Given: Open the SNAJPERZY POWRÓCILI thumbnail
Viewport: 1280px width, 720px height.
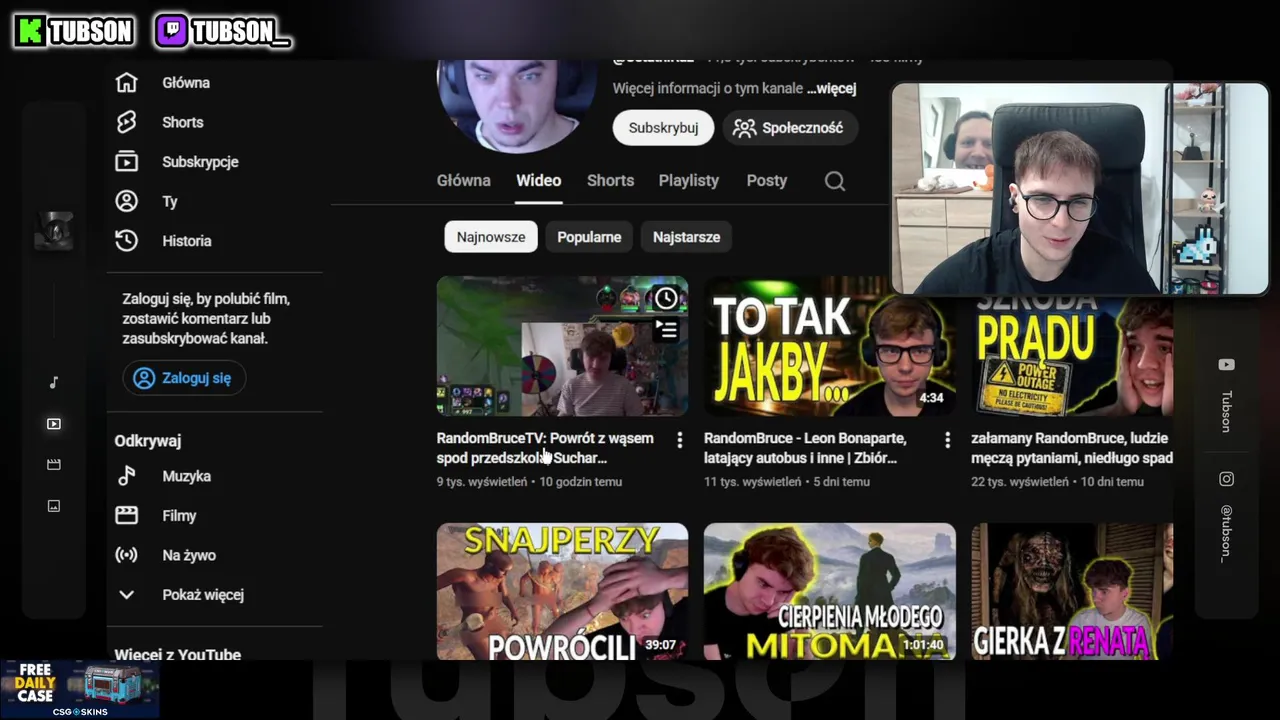Looking at the screenshot, I should (x=562, y=591).
